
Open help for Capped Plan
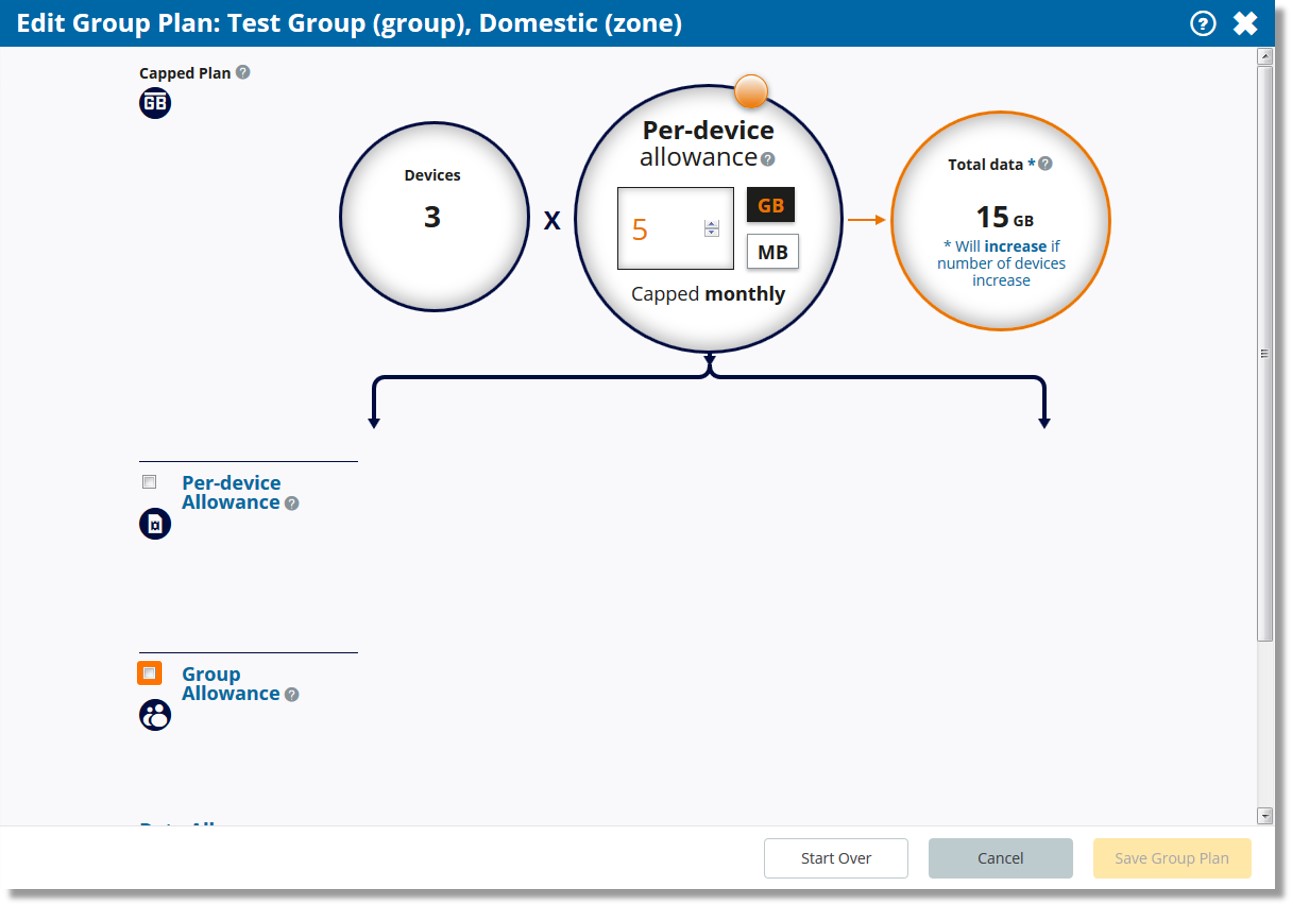(x=243, y=73)
